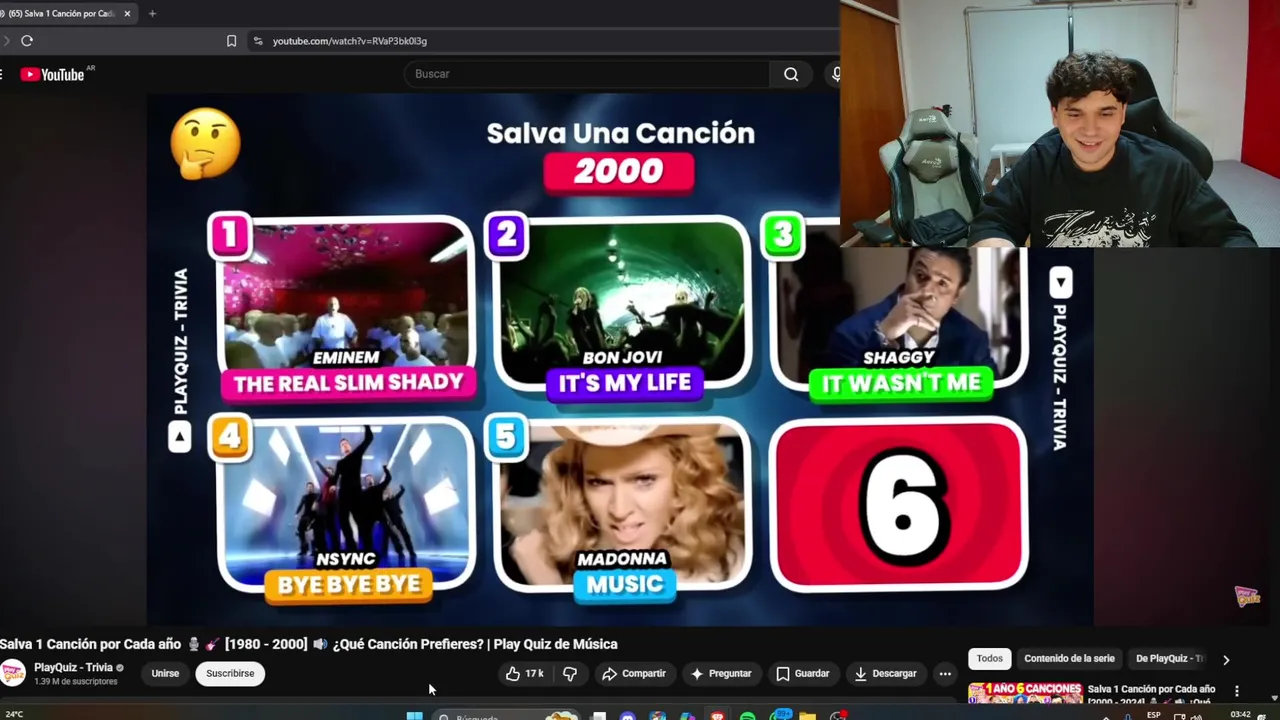Click the taskbar clock showing 03:42
1280x720 pixels.
pyautogui.click(x=1240, y=715)
